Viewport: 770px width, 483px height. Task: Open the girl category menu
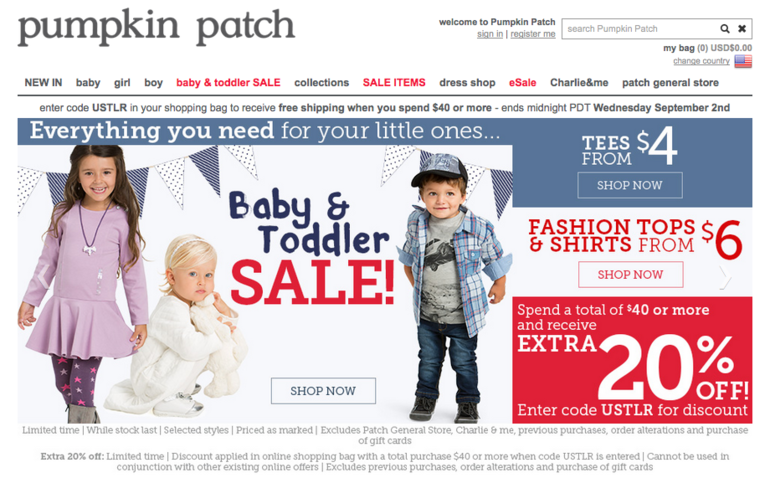[x=122, y=82]
